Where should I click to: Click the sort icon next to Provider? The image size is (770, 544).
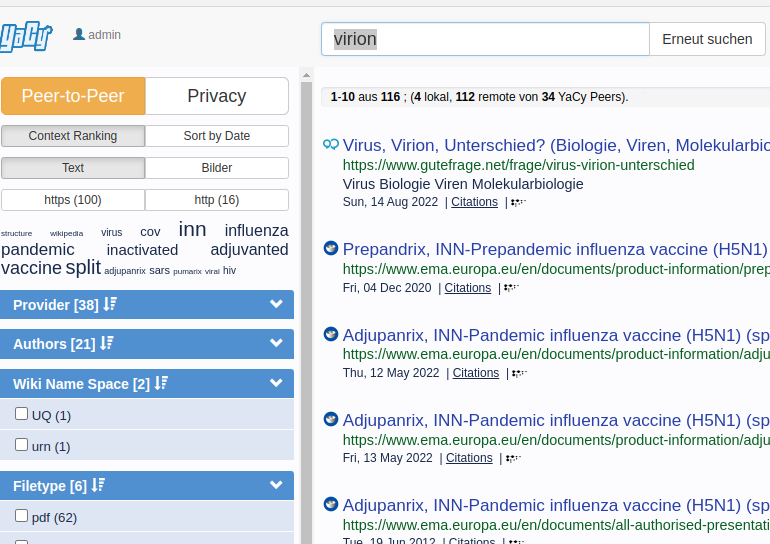110,304
